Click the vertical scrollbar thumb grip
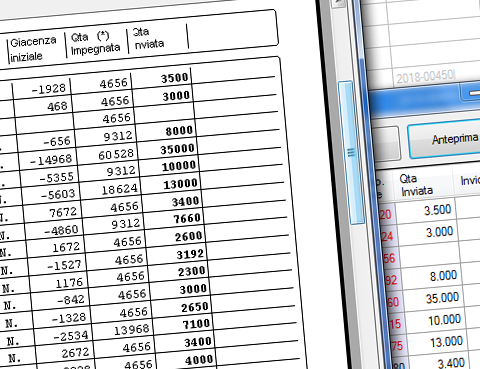 [x=351, y=153]
